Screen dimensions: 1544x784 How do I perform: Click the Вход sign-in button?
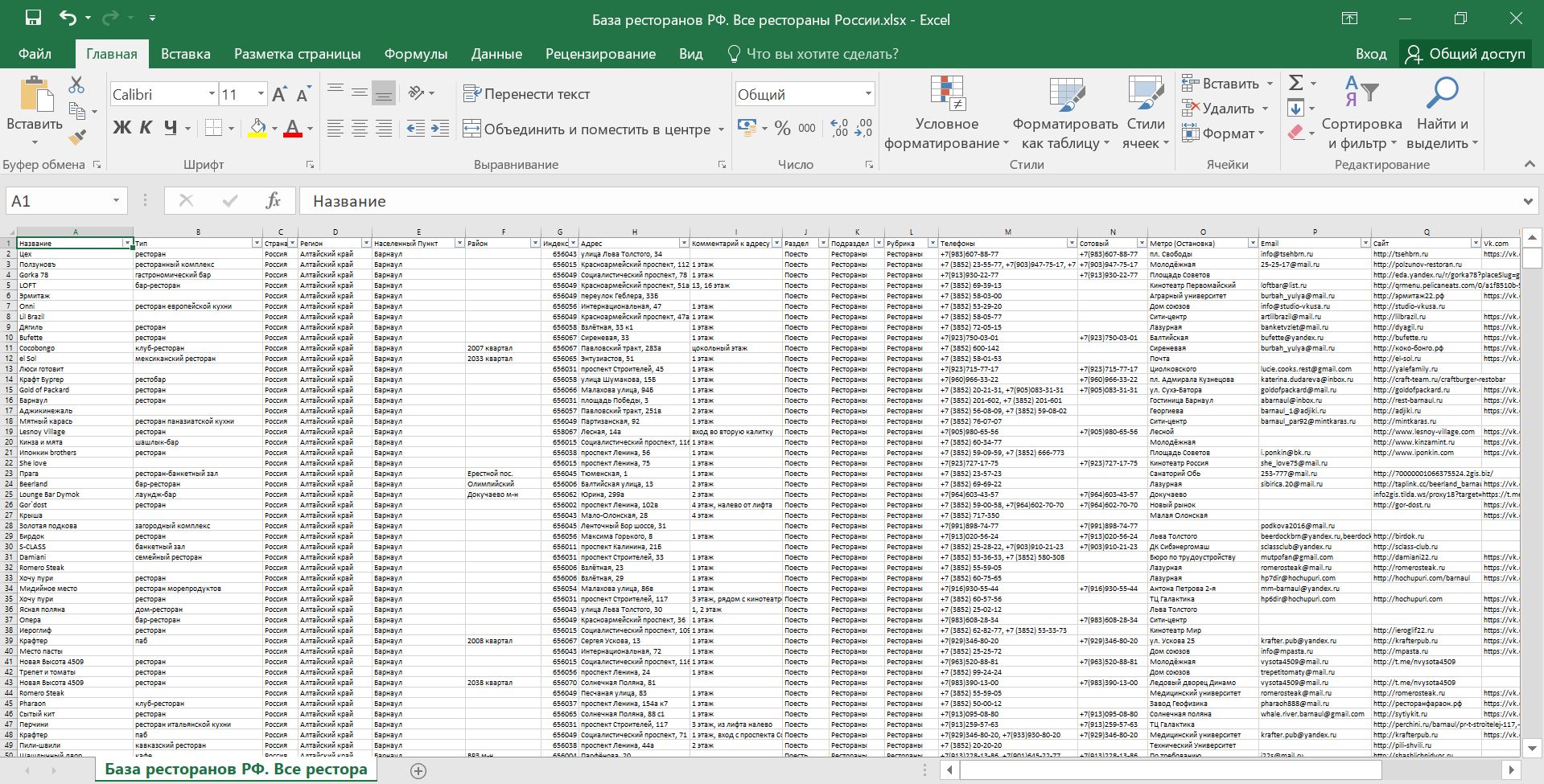pyautogui.click(x=1370, y=54)
